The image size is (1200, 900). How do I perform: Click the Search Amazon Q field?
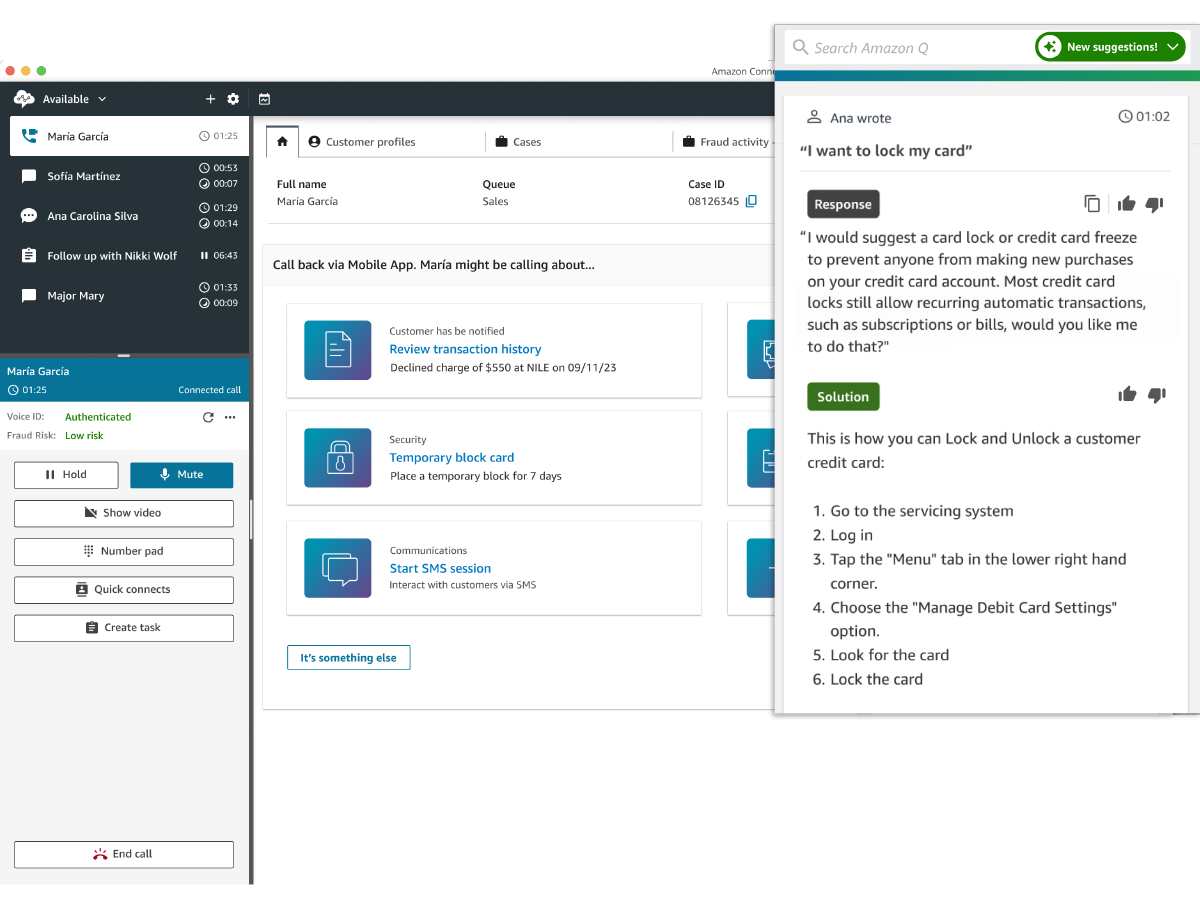coord(908,47)
